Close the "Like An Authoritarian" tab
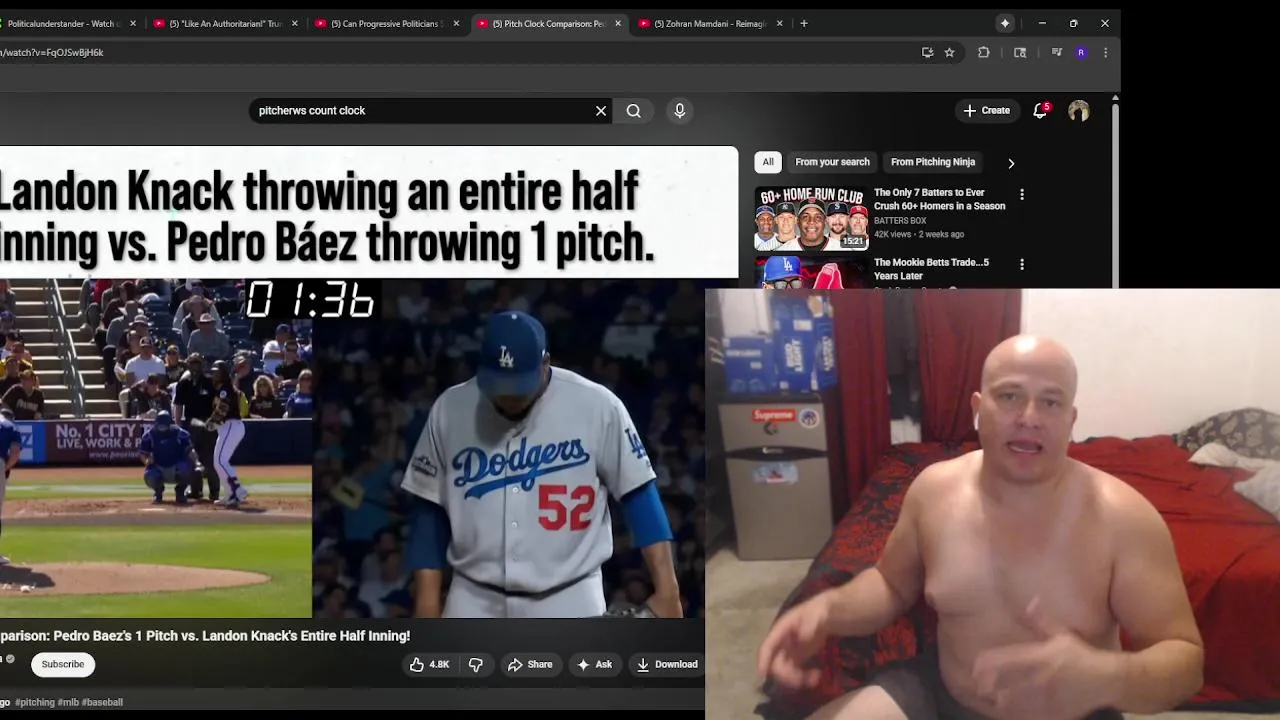 coord(294,23)
